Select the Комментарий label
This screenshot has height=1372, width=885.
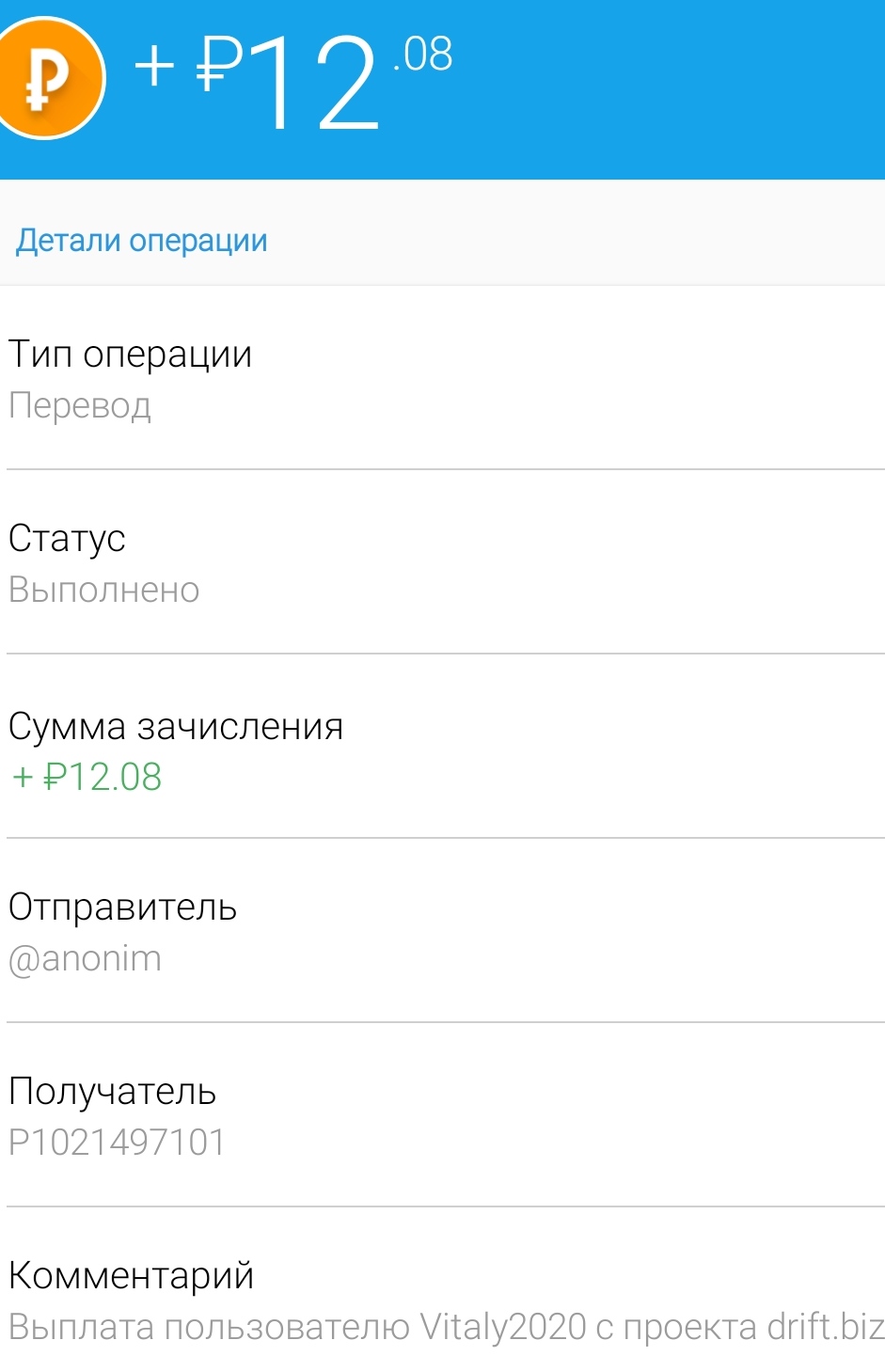131,1276
